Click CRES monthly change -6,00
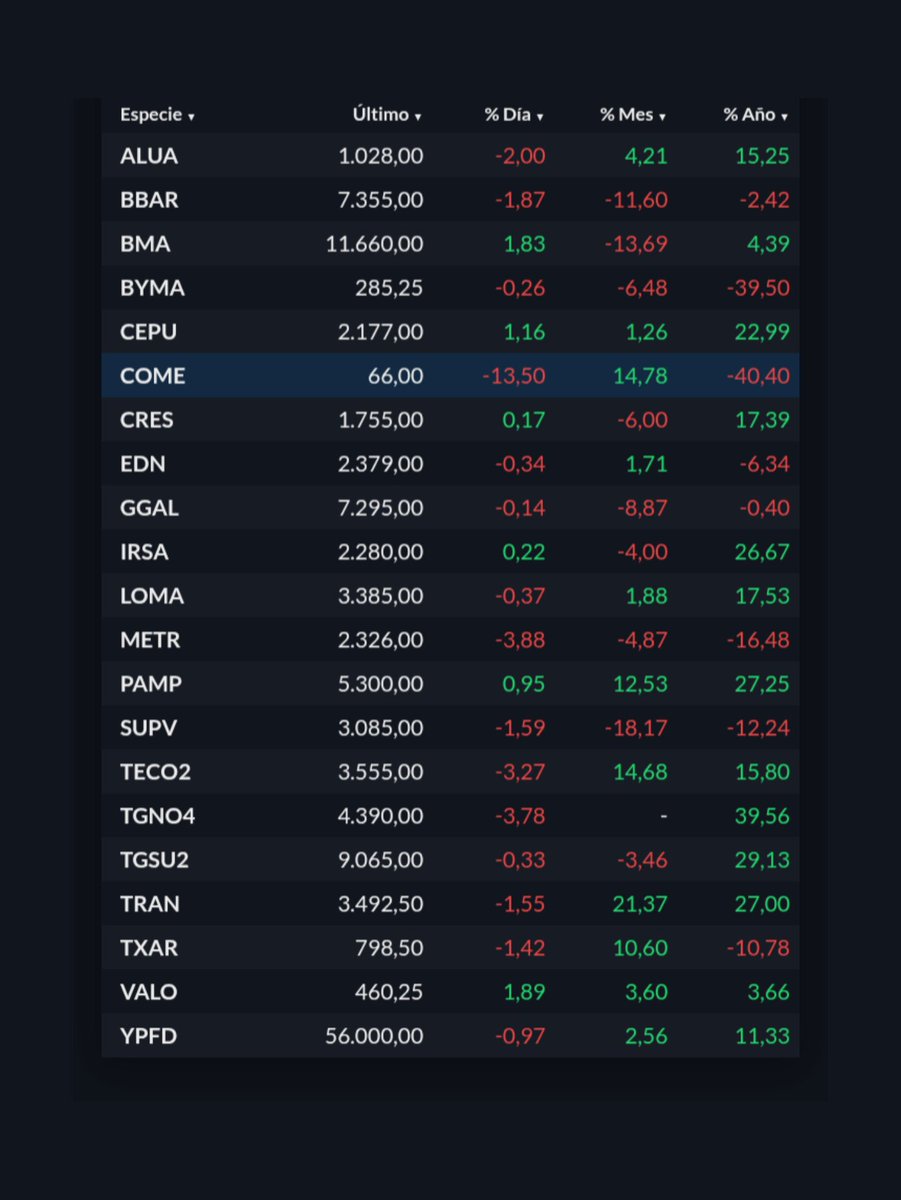The height and width of the screenshot is (1200, 901). [x=642, y=420]
